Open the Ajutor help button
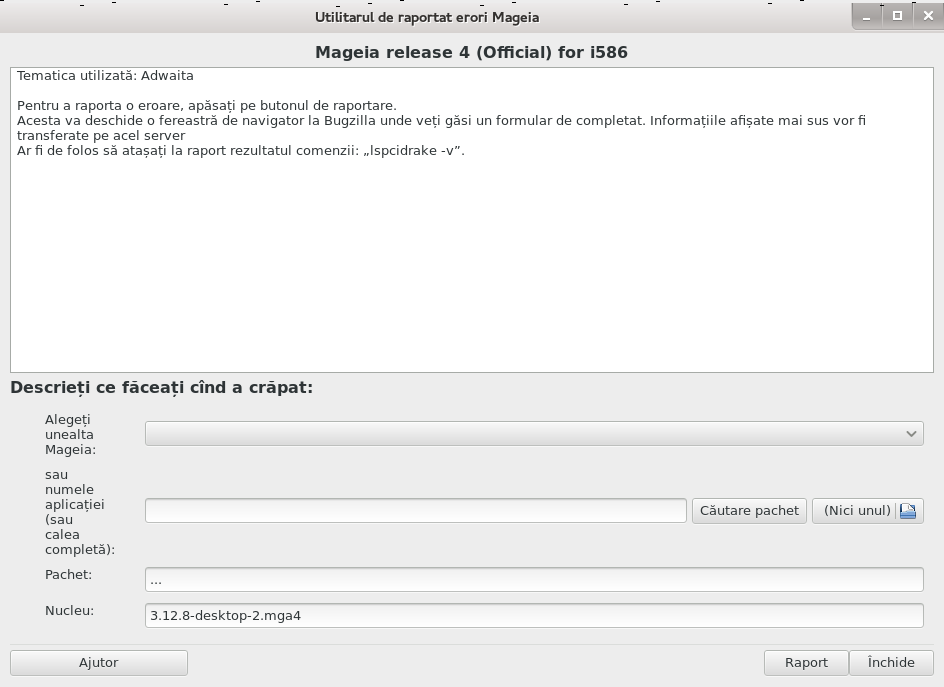 click(99, 662)
